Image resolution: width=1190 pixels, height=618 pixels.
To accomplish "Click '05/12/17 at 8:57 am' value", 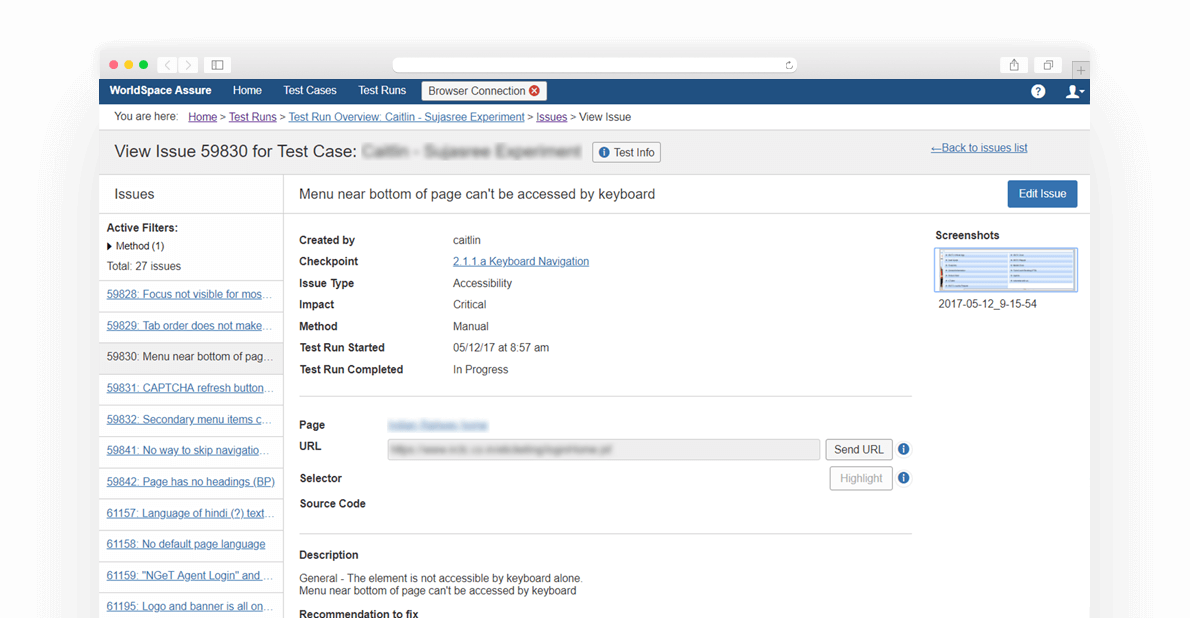I will point(501,348).
